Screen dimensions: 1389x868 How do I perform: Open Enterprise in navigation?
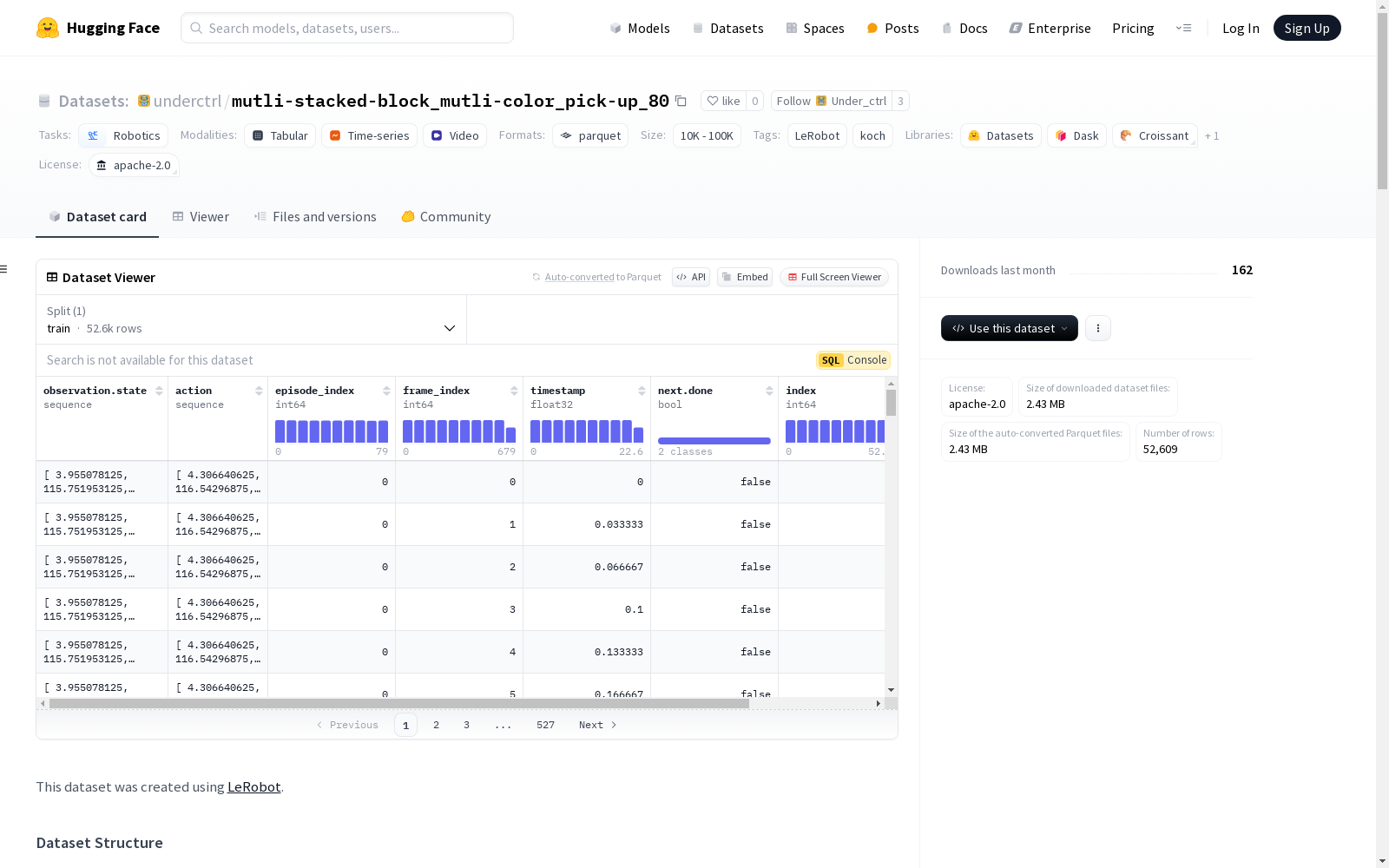[x=1050, y=28]
